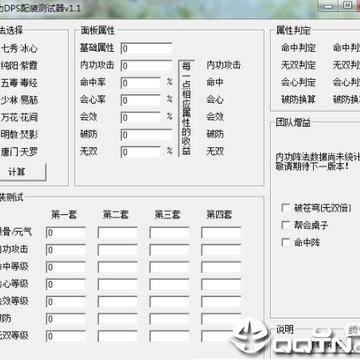Click 第四套 会心等级 field

coord(221,285)
